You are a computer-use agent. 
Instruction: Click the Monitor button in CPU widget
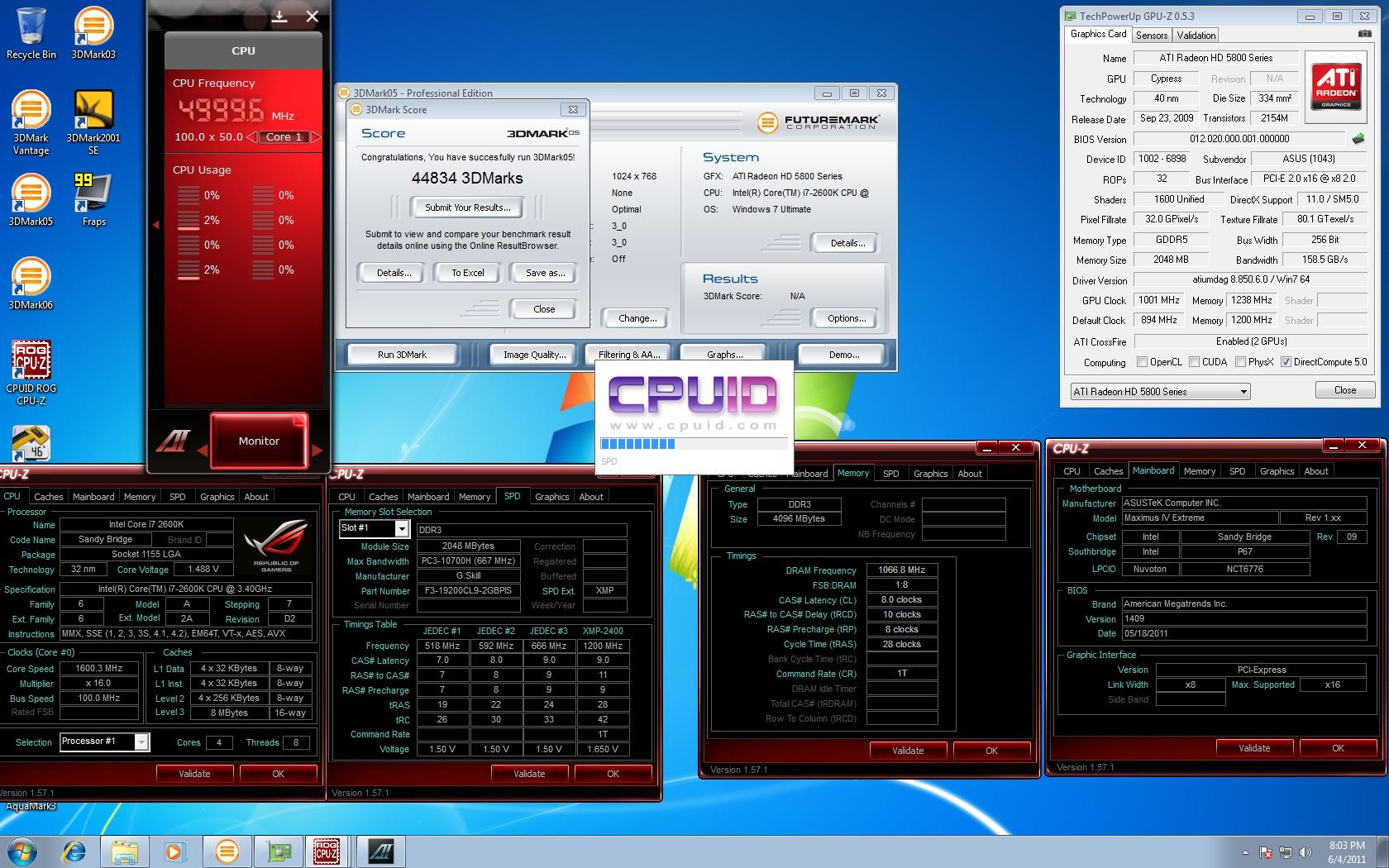pos(259,441)
